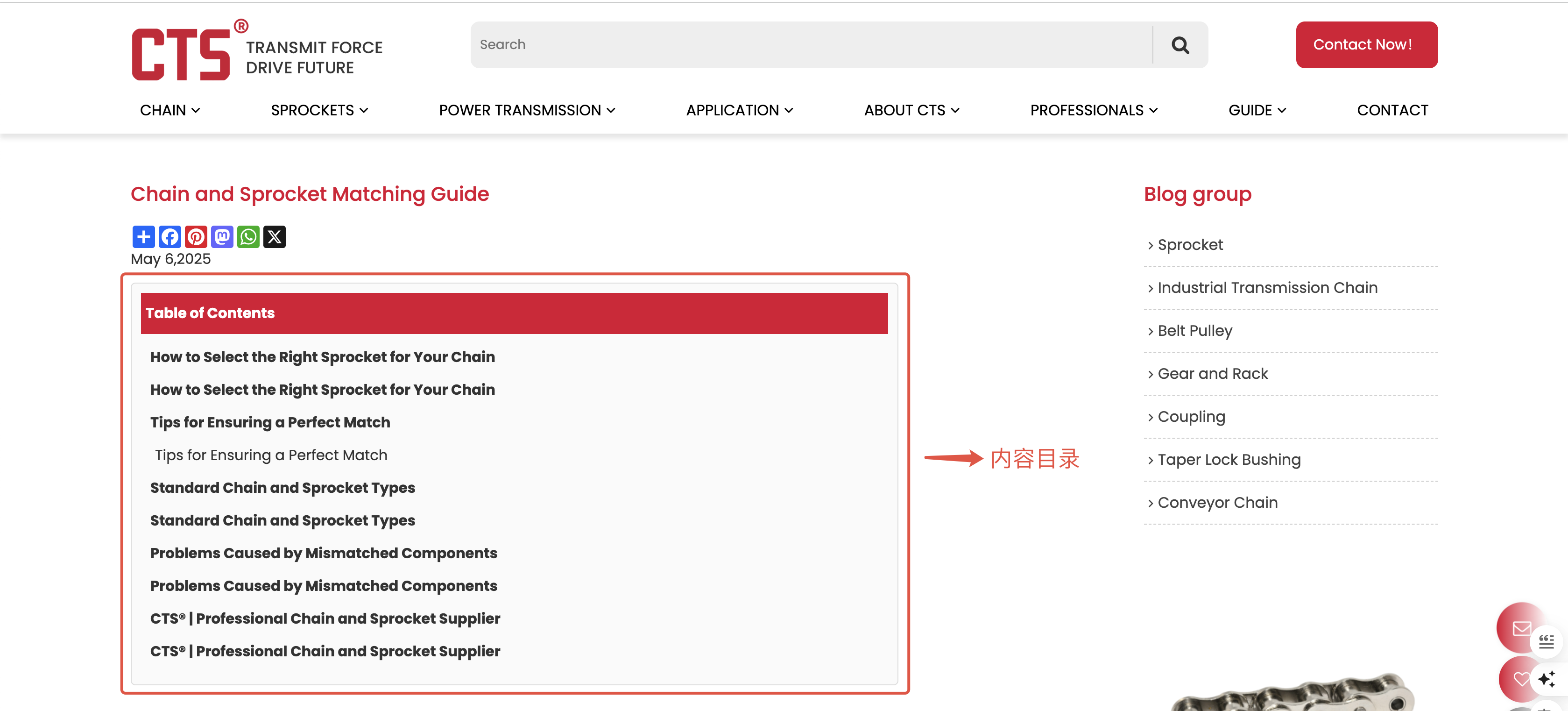The image size is (1568, 711).
Task: Open the POWER TRANSMISSION dropdown
Action: pos(527,110)
